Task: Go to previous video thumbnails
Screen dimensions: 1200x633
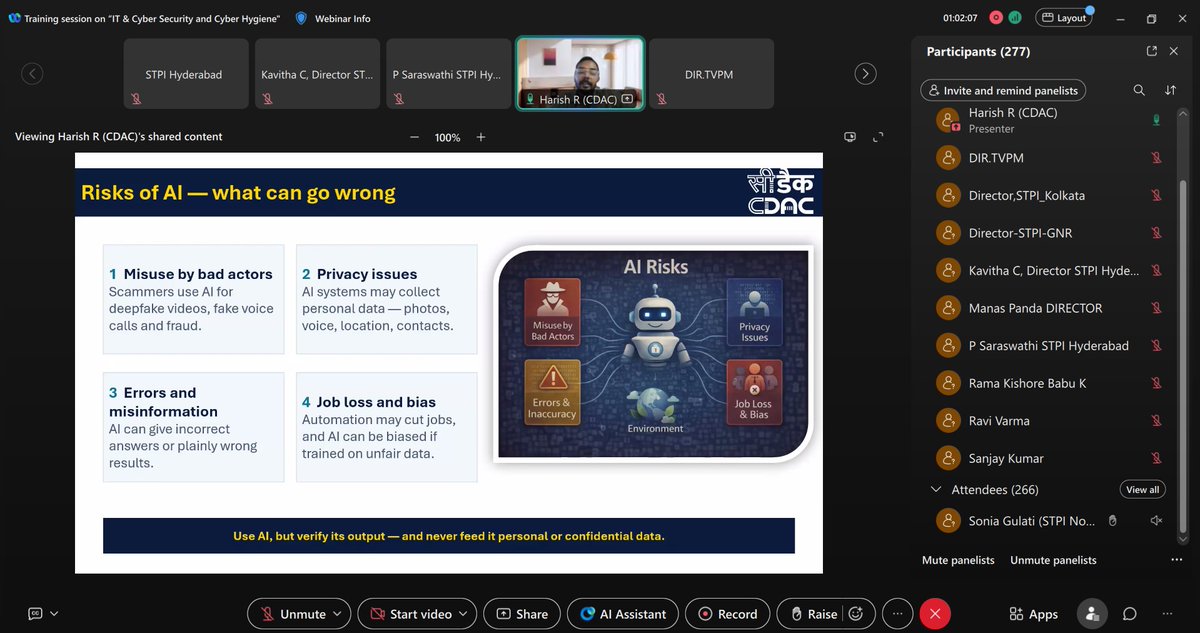Action: (33, 74)
